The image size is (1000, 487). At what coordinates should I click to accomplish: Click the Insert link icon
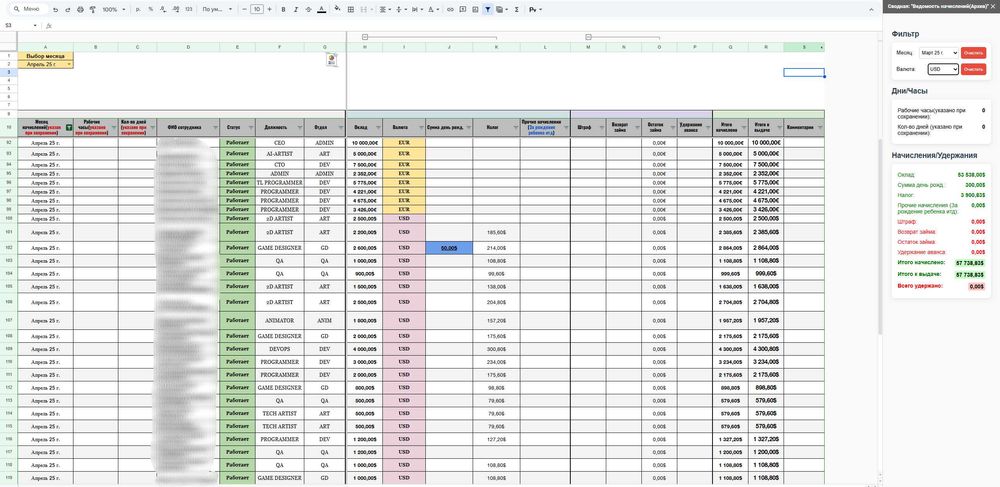tap(450, 10)
